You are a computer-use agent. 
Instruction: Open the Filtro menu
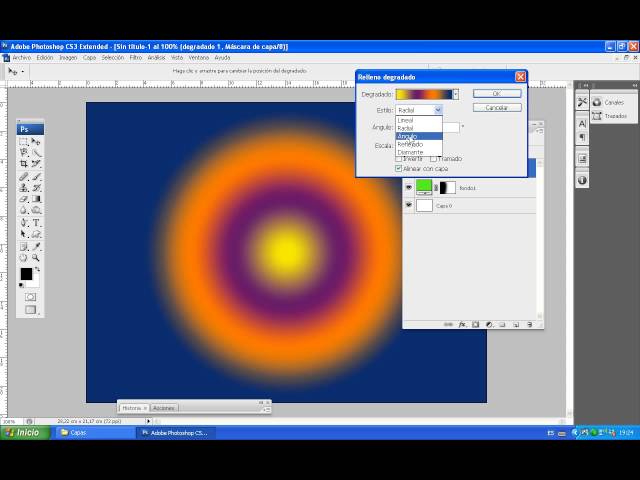click(136, 58)
